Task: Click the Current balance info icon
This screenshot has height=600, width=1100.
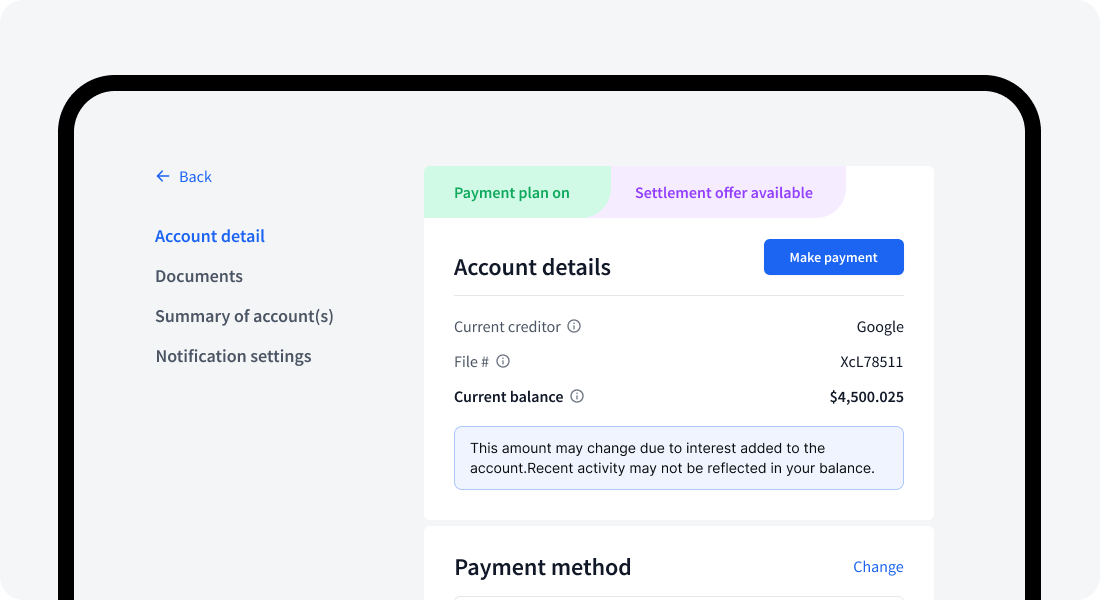Action: tap(576, 396)
